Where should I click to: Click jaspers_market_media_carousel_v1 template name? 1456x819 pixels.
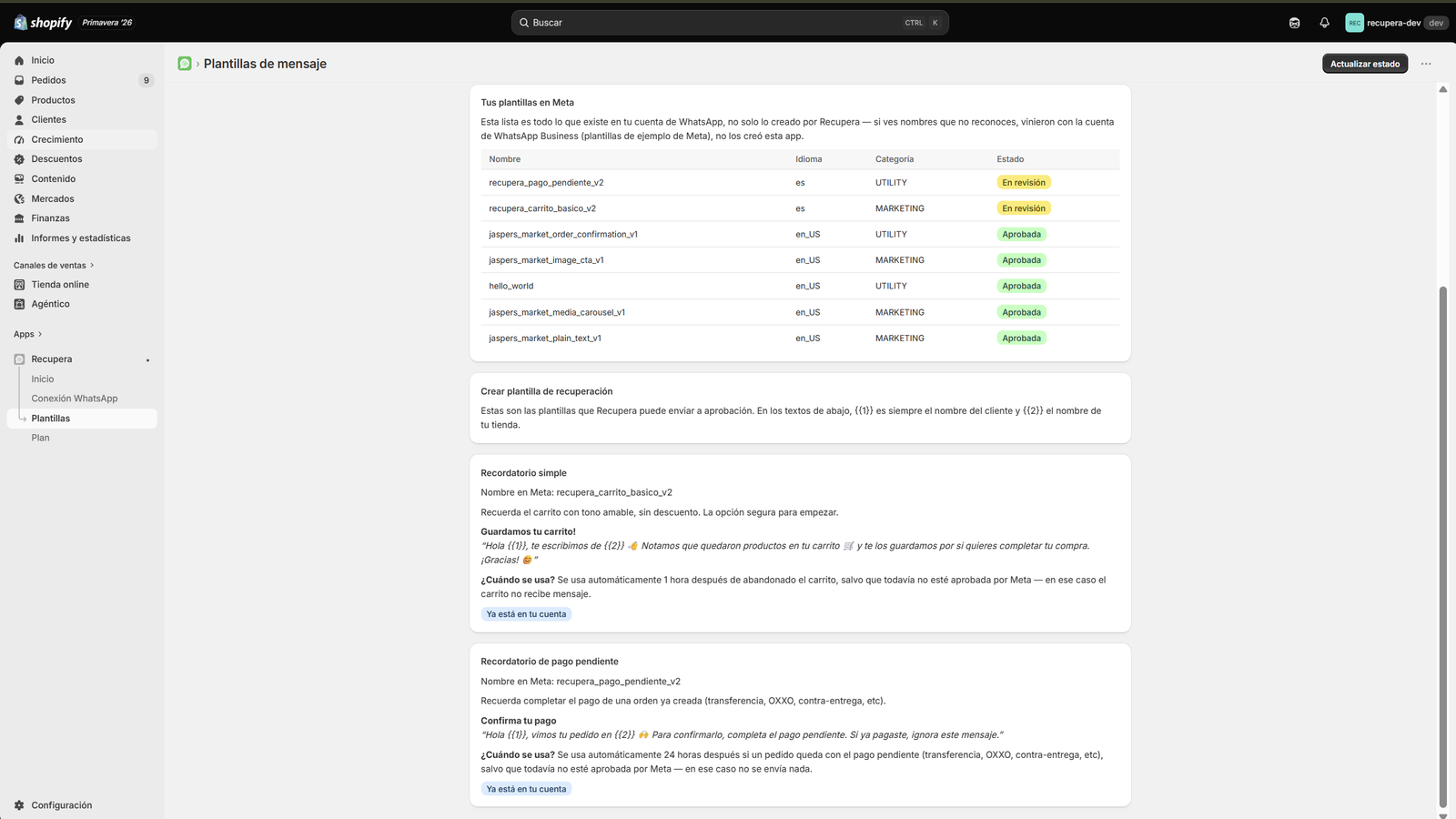click(557, 312)
